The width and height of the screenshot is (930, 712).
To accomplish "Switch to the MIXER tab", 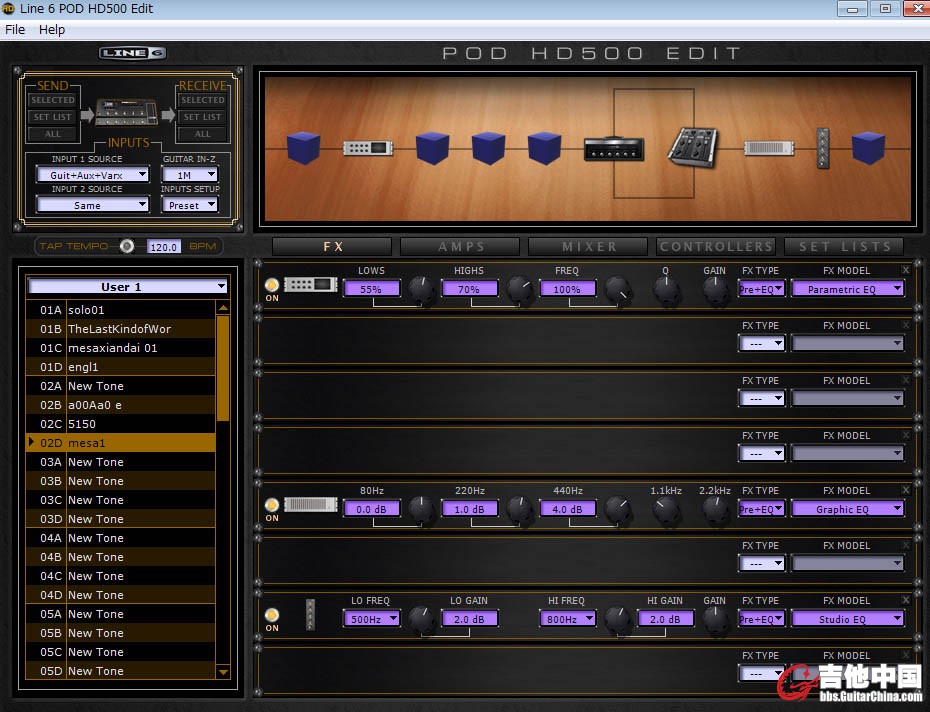I will (588, 246).
